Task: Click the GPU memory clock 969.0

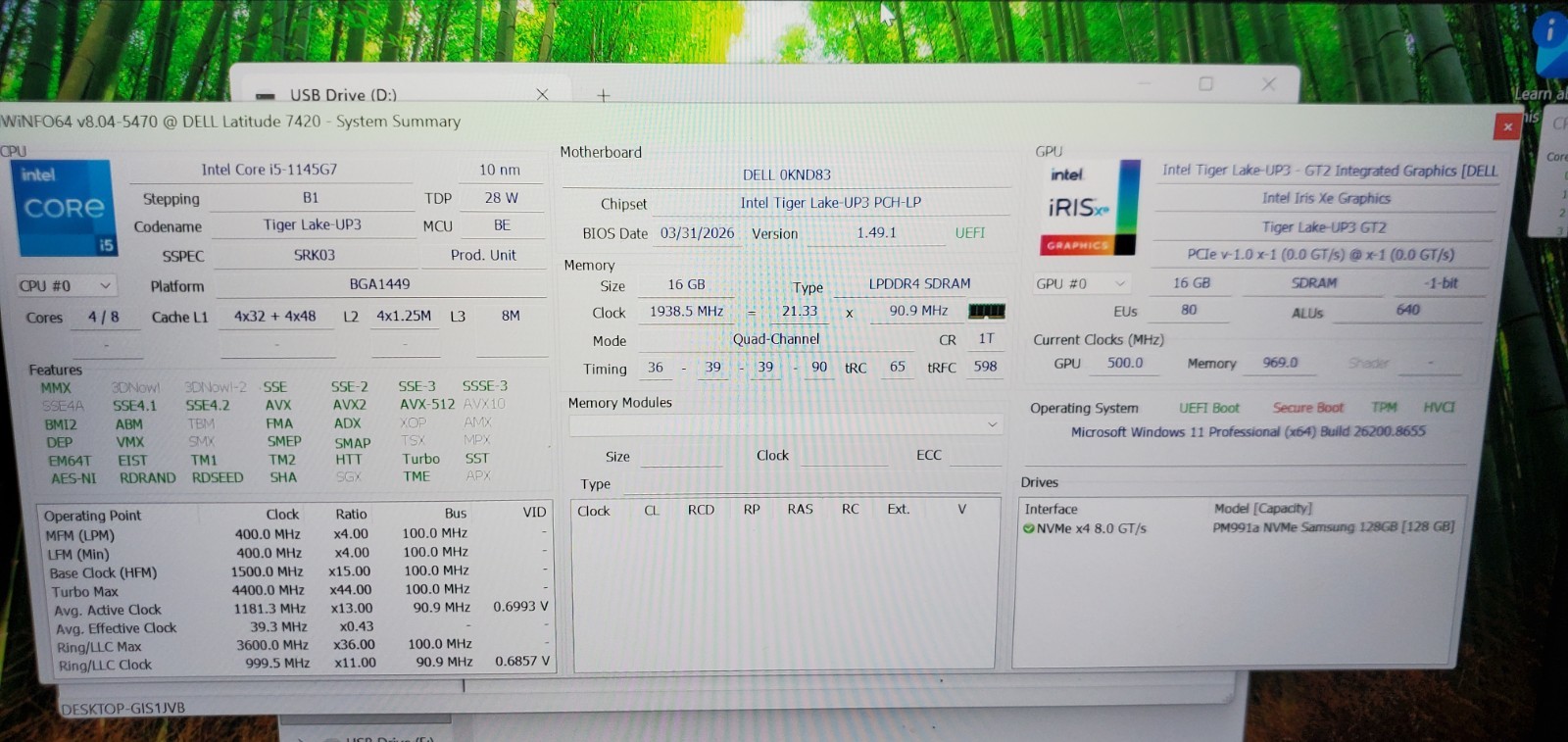Action: click(x=1280, y=363)
